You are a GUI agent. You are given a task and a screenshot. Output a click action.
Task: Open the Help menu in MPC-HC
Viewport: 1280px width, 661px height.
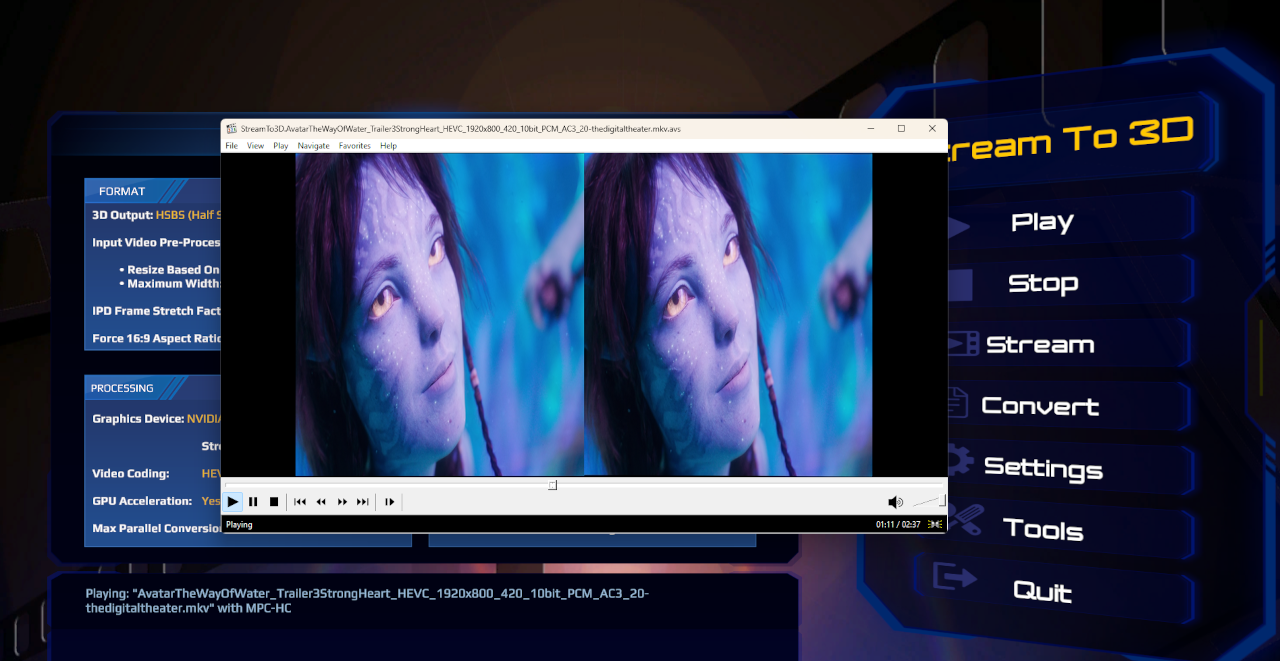coord(388,146)
